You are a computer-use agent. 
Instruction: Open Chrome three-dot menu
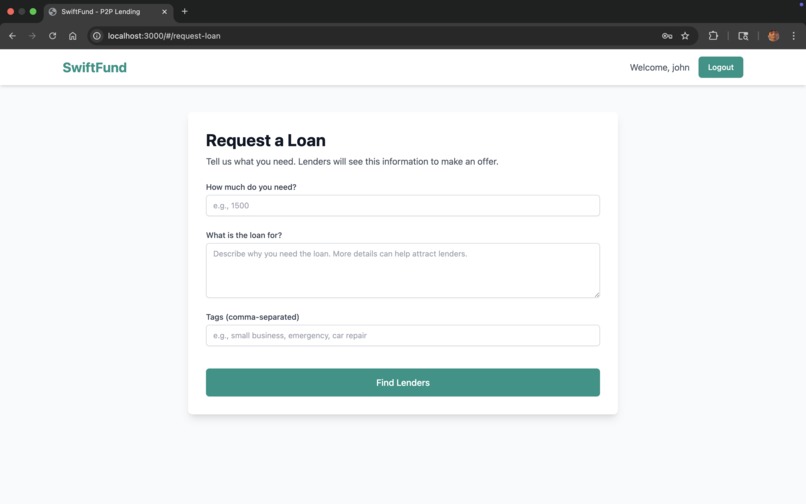[794, 36]
